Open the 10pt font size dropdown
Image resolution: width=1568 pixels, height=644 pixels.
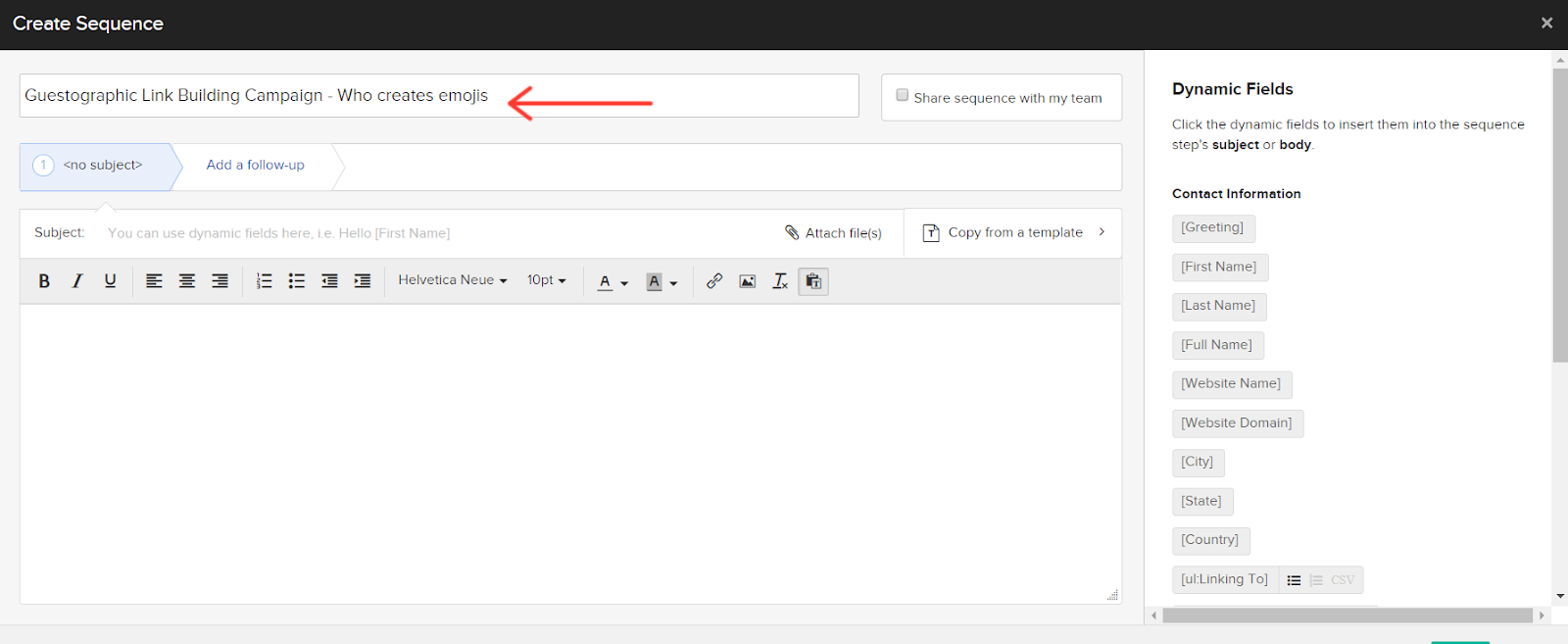[546, 280]
